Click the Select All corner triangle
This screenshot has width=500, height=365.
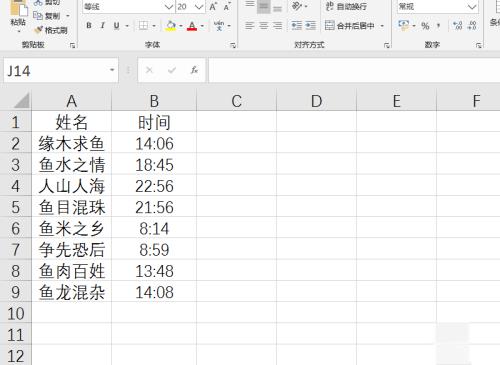pos(22,101)
